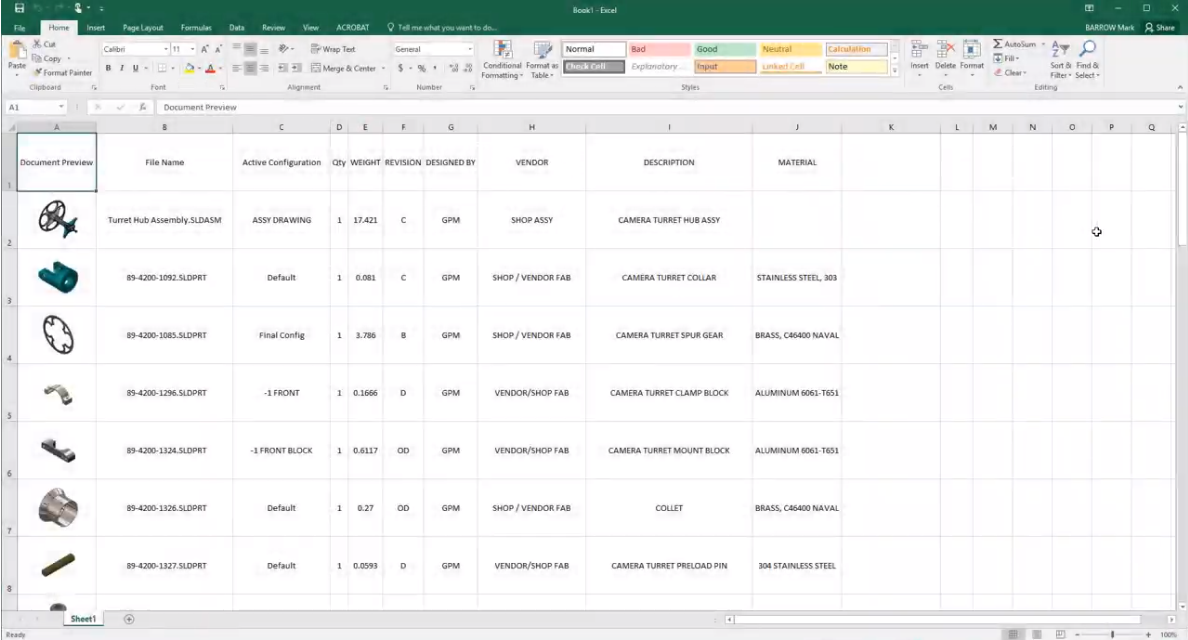Viewport: 1188px width, 640px height.
Task: Click the Save icon in quick access toolbar
Action: click(19, 8)
